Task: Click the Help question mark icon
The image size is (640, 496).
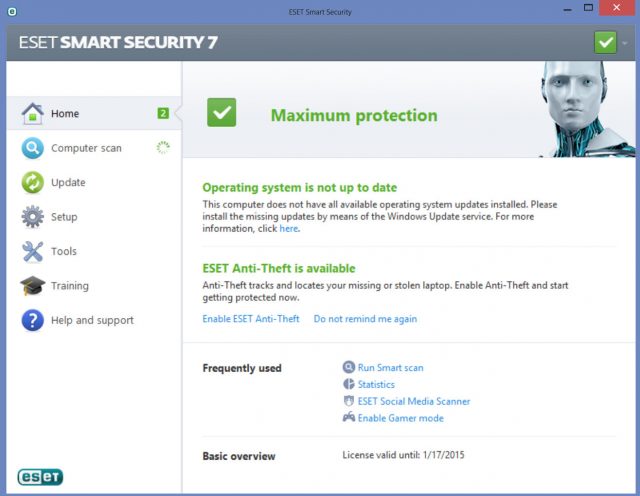Action: [33, 320]
